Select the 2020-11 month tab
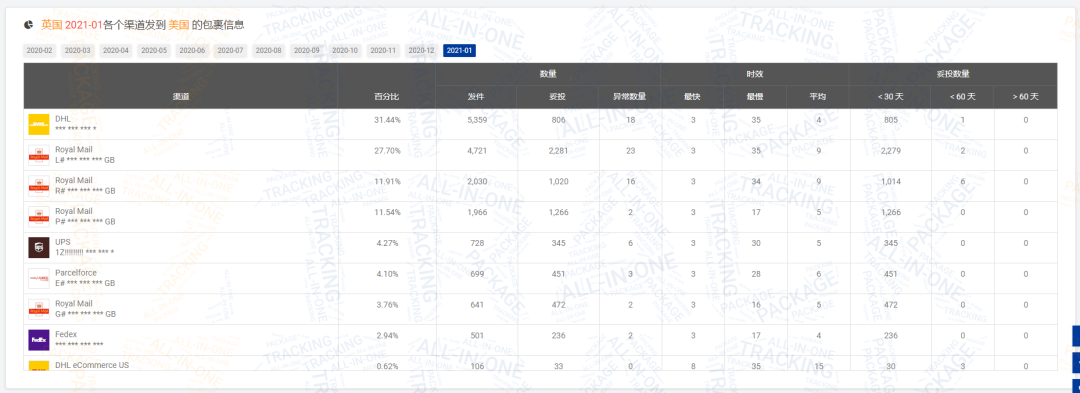The width and height of the screenshot is (1080, 393). (x=383, y=50)
